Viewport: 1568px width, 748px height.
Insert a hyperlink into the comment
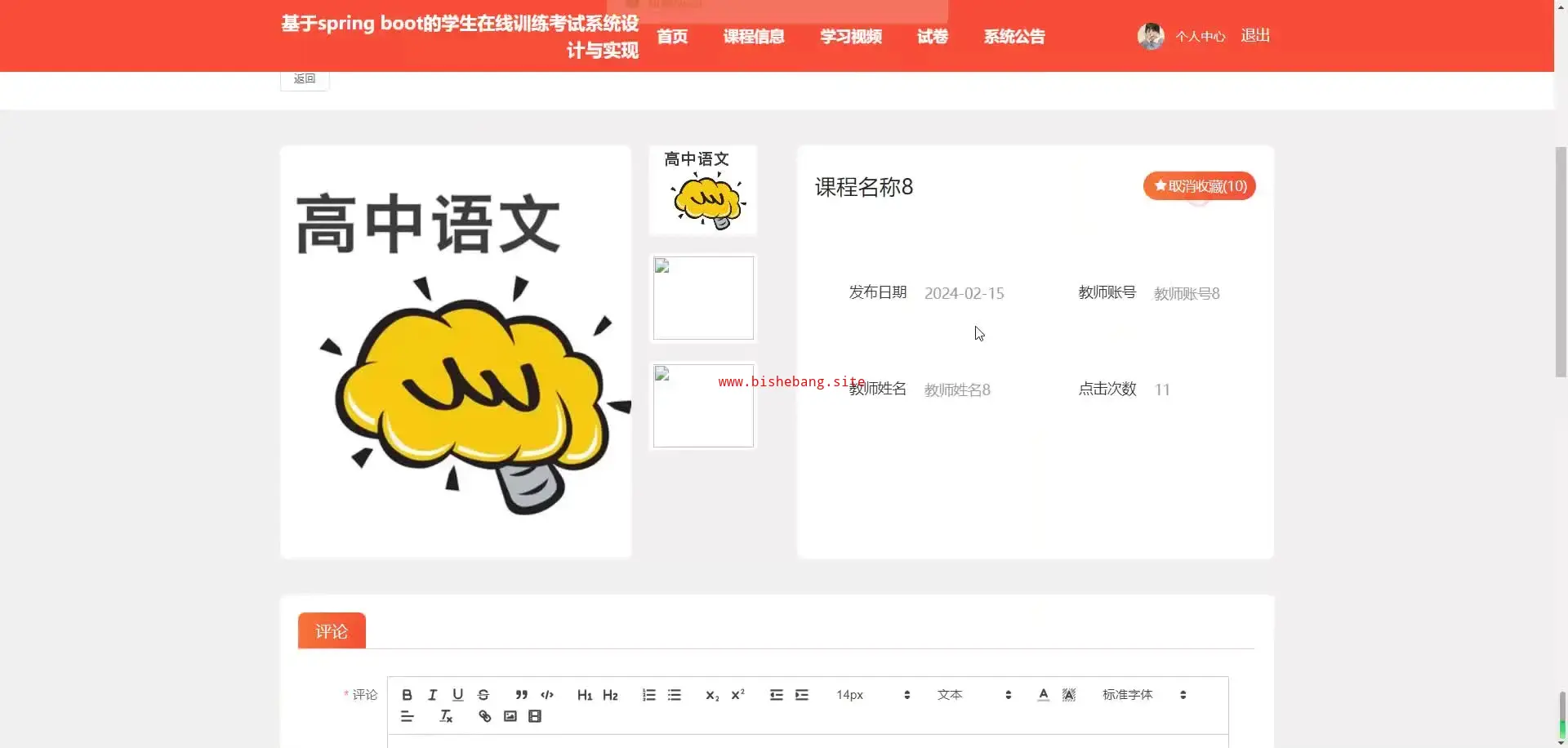click(485, 716)
